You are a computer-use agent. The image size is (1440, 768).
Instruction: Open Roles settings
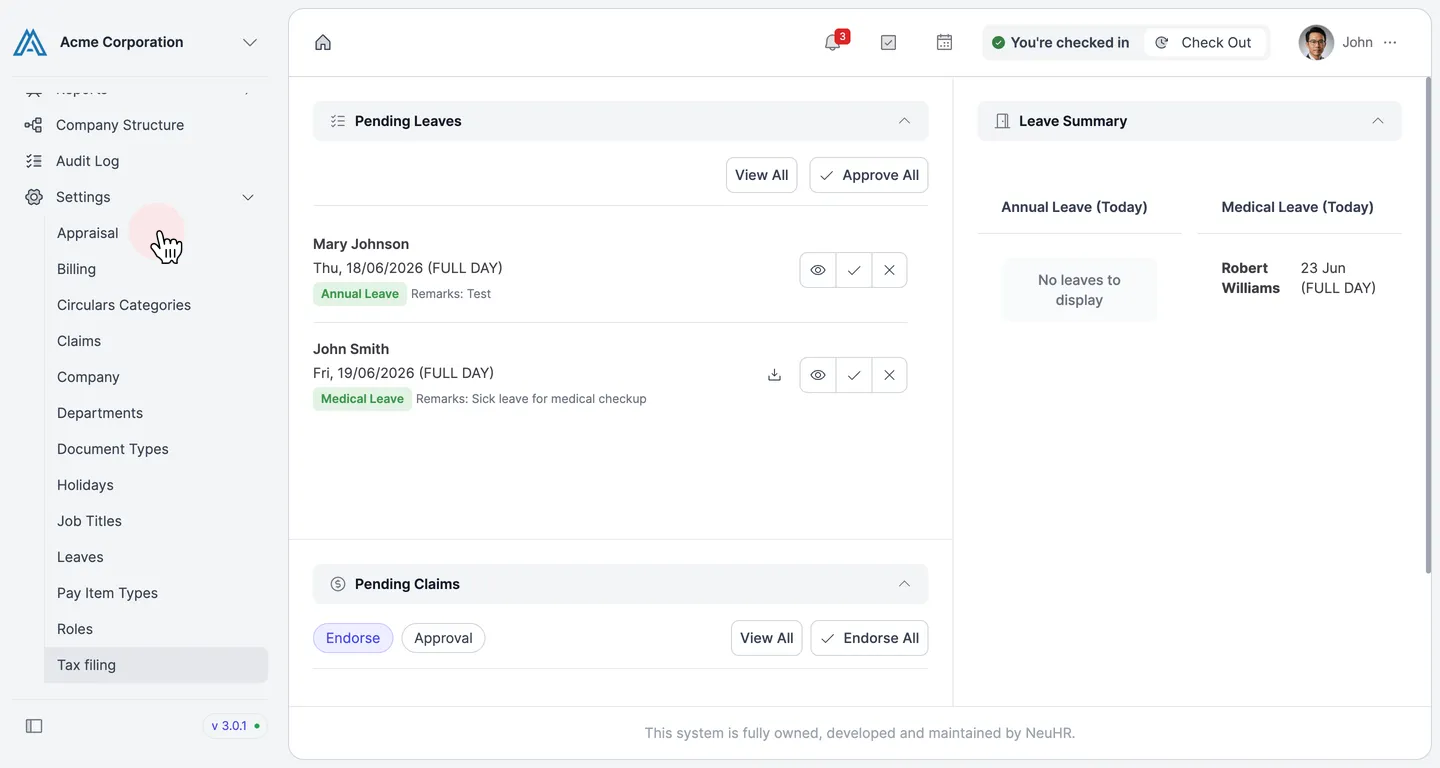tap(156, 629)
